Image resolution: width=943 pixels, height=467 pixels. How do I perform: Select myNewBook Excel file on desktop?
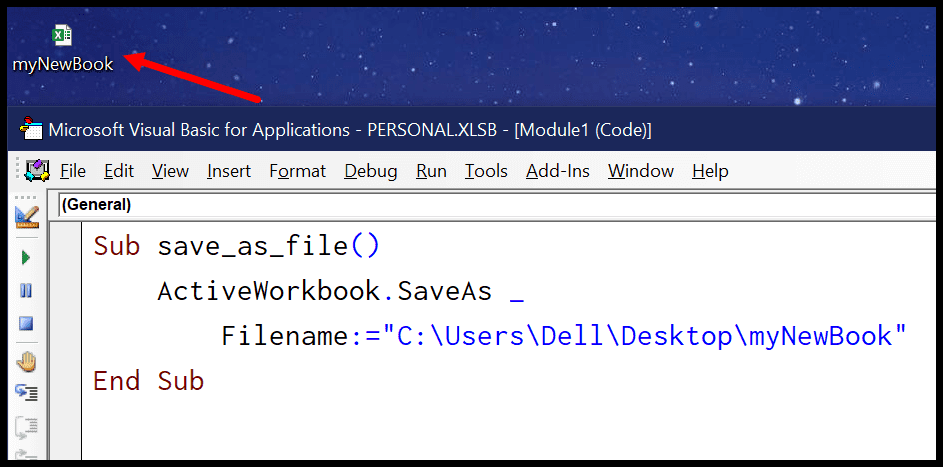pos(63,49)
